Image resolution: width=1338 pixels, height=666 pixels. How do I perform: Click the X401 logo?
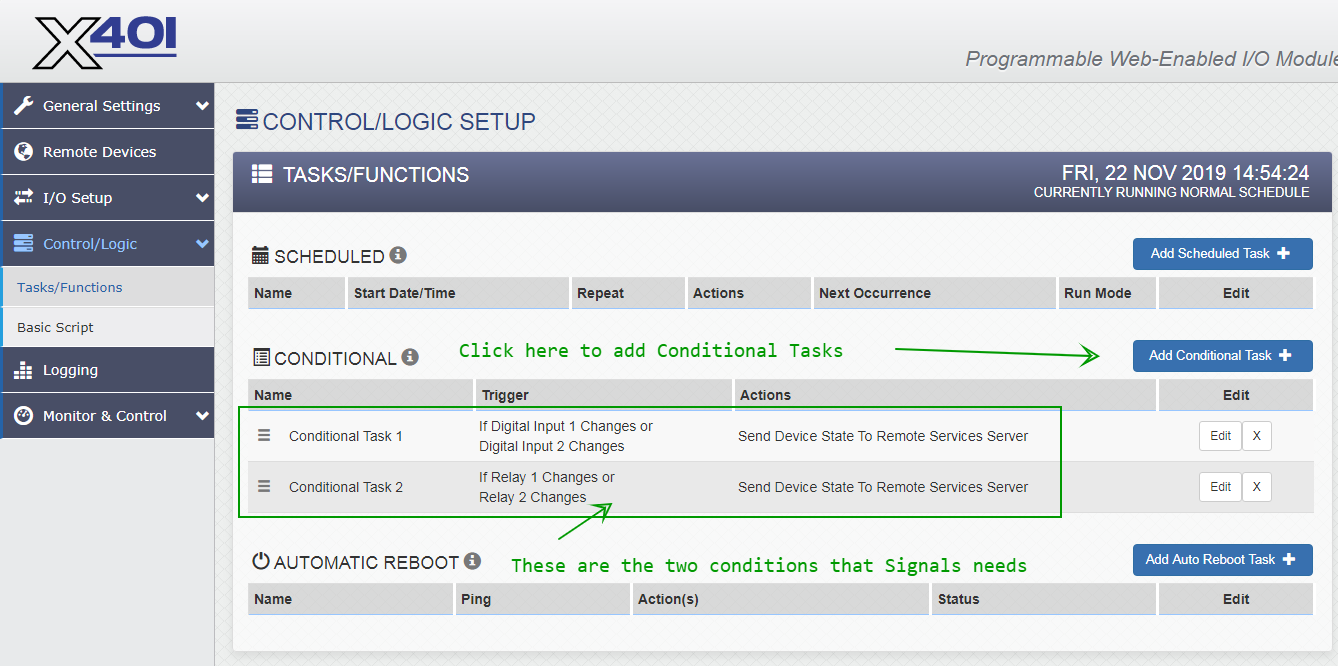pos(104,41)
